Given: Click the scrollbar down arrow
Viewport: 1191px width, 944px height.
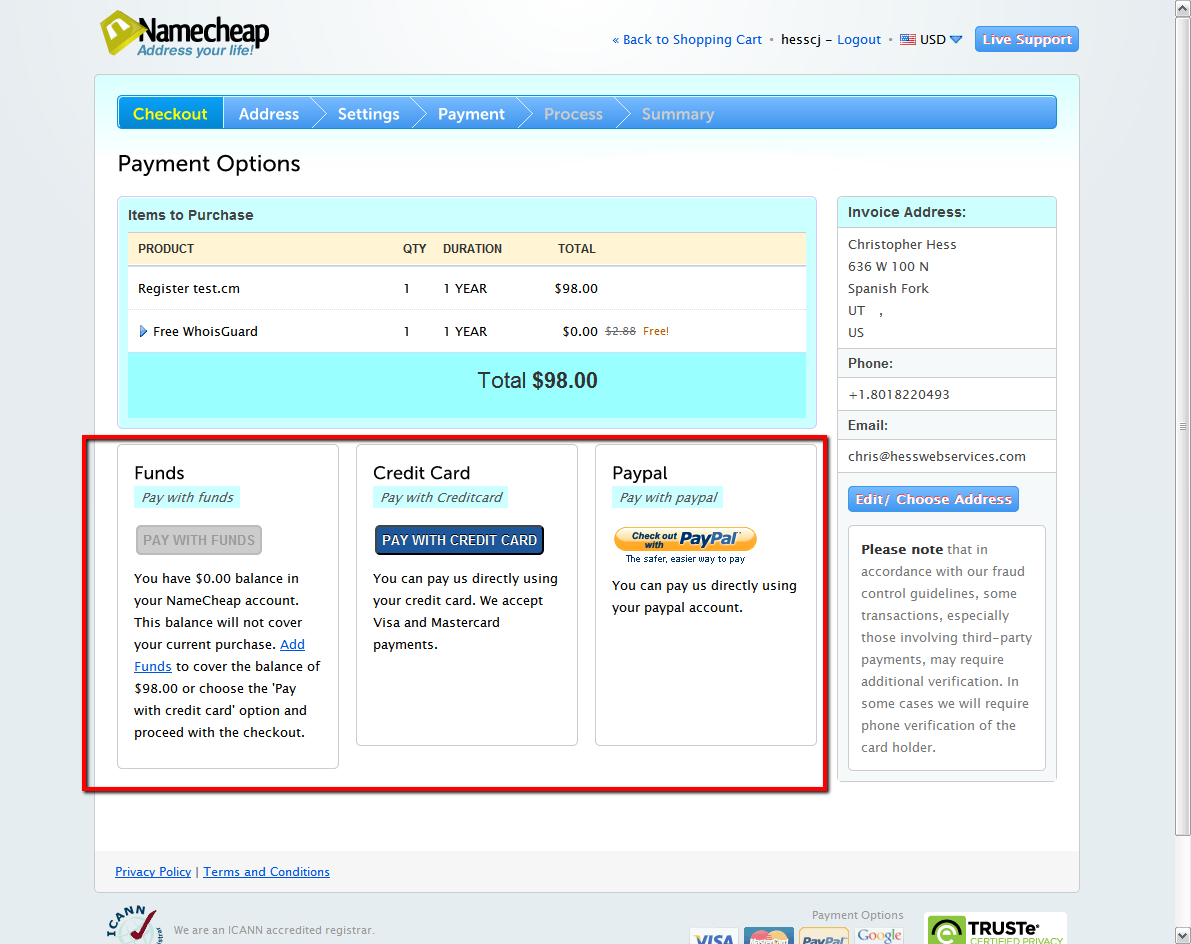Looking at the screenshot, I should pyautogui.click(x=1183, y=936).
